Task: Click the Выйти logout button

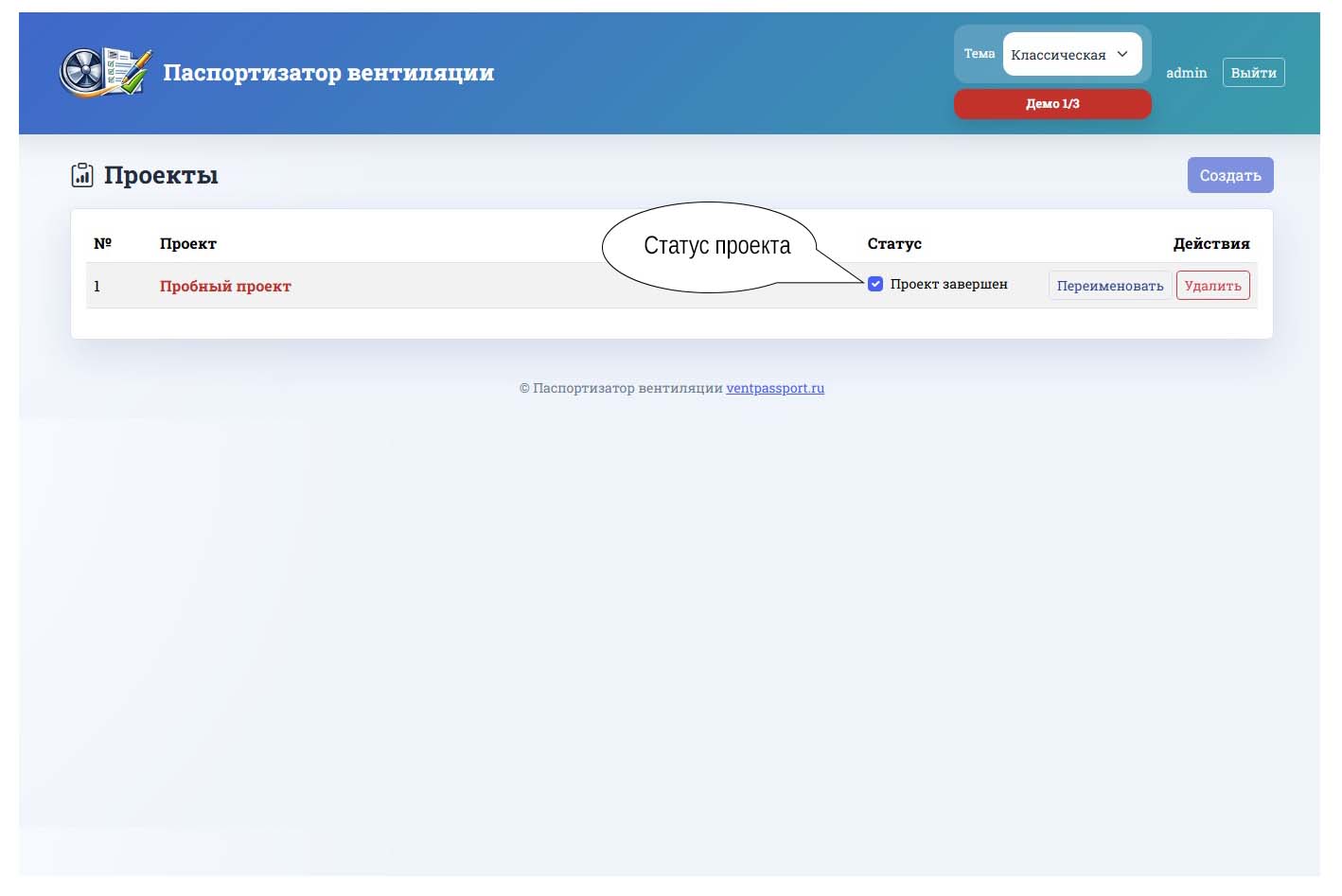Action: 1253,73
